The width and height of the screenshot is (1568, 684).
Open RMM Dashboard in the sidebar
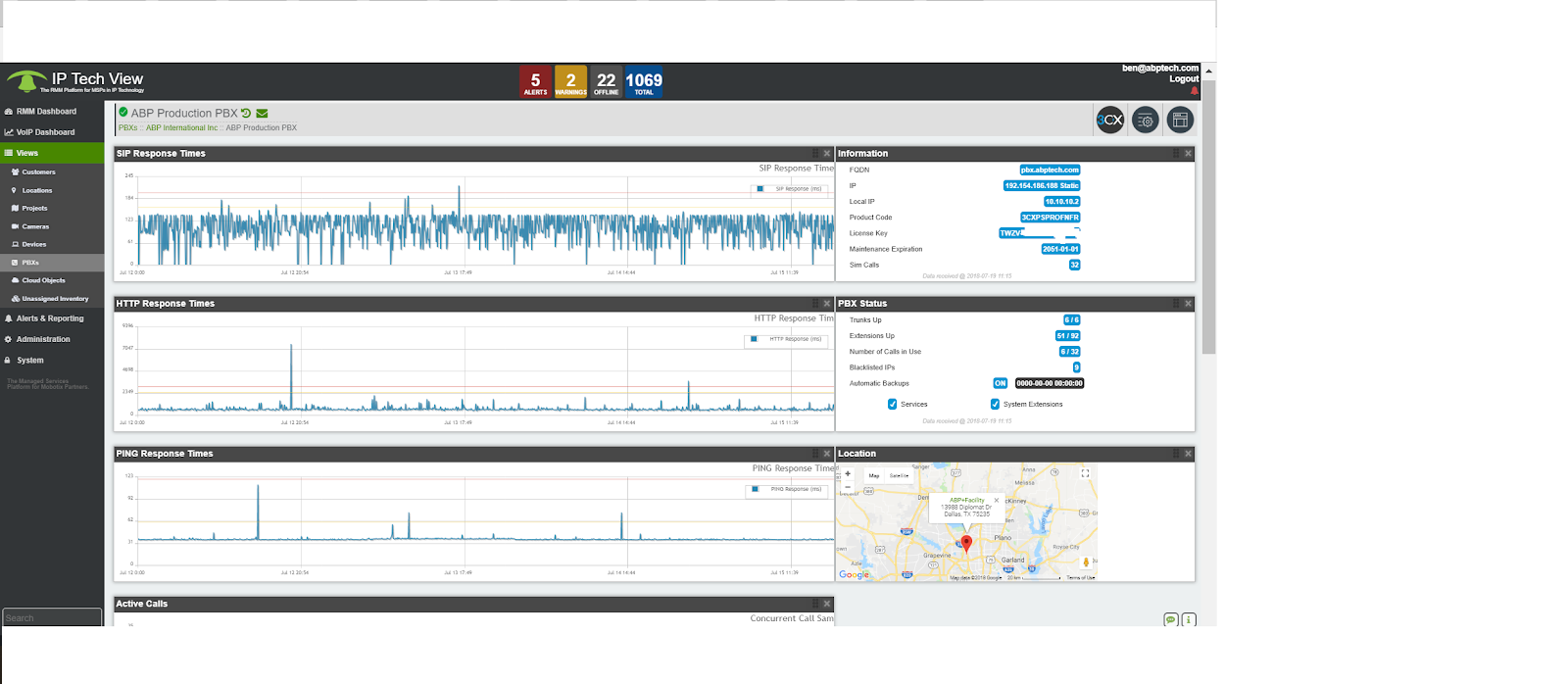pos(52,111)
